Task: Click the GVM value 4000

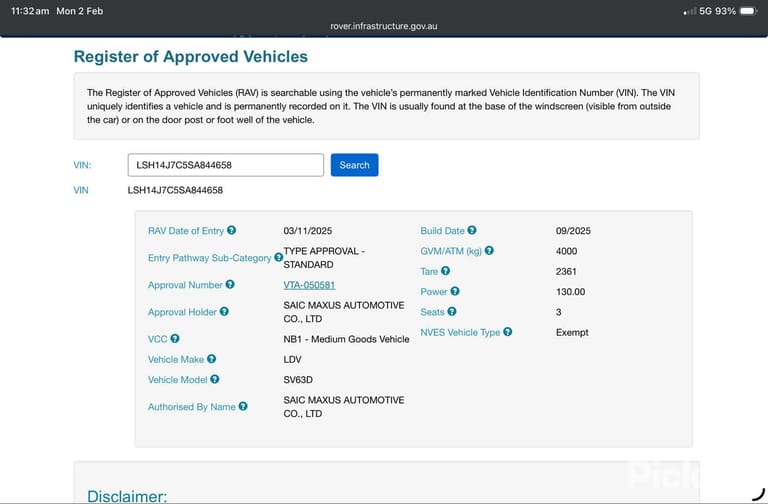Action: (x=566, y=251)
